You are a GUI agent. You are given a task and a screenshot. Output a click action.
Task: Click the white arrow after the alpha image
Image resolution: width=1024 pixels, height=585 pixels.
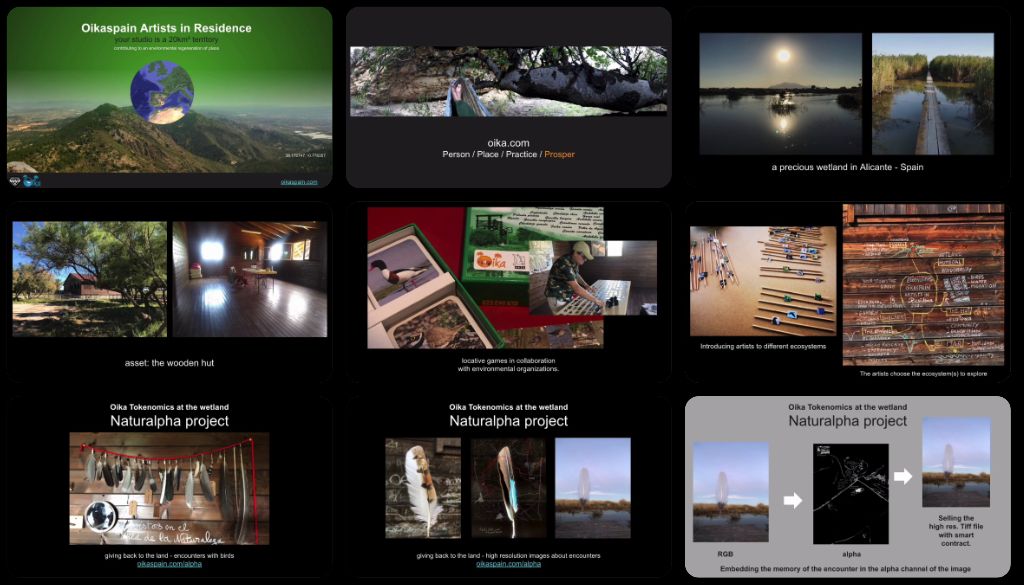(x=903, y=476)
